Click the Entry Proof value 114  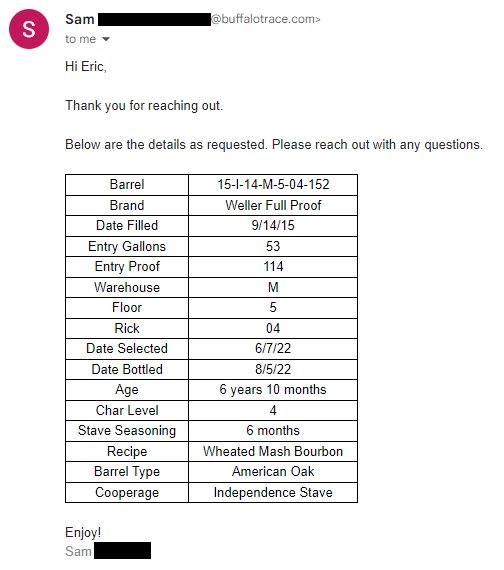pyautogui.click(x=273, y=267)
